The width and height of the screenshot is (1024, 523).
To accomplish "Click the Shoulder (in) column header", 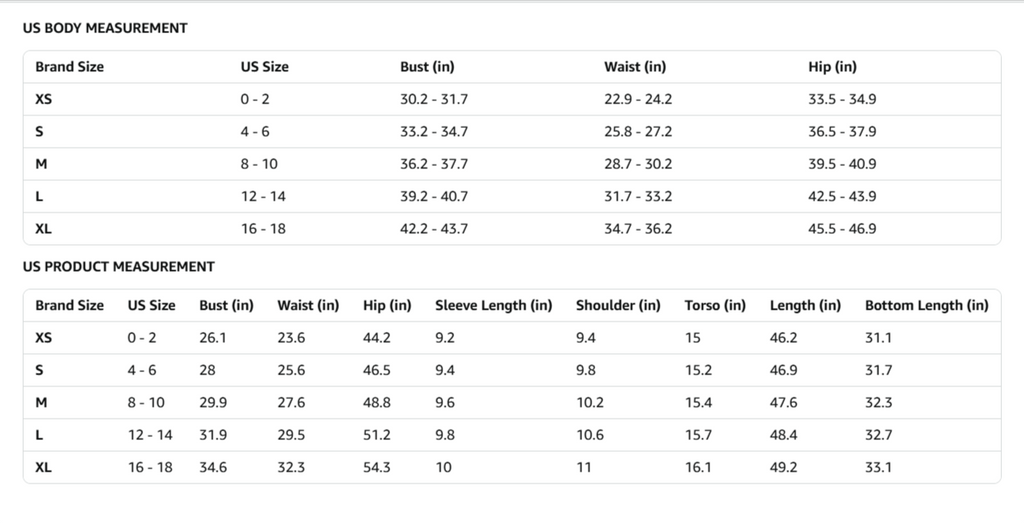I will point(618,306).
